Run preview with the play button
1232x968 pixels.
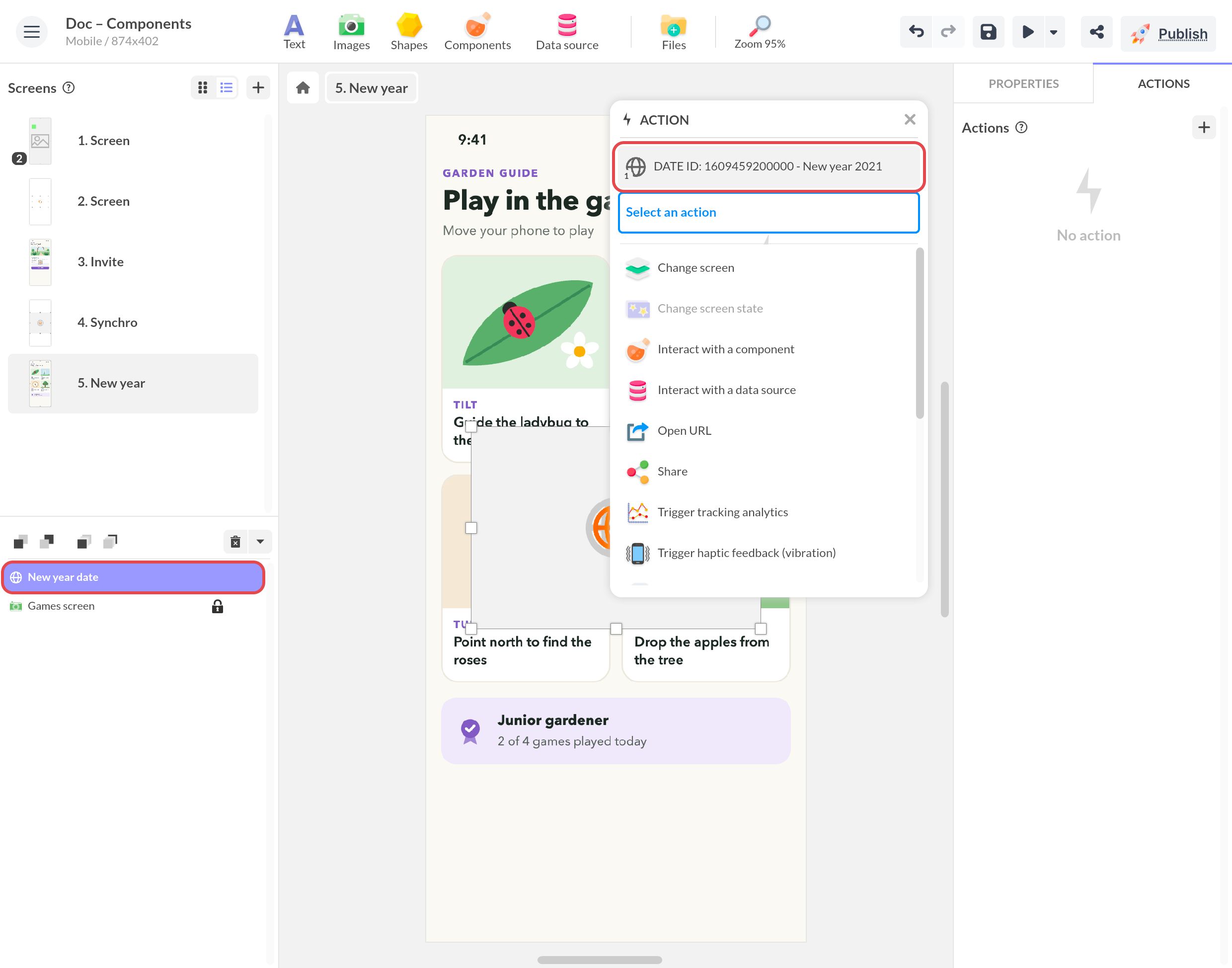(1027, 32)
